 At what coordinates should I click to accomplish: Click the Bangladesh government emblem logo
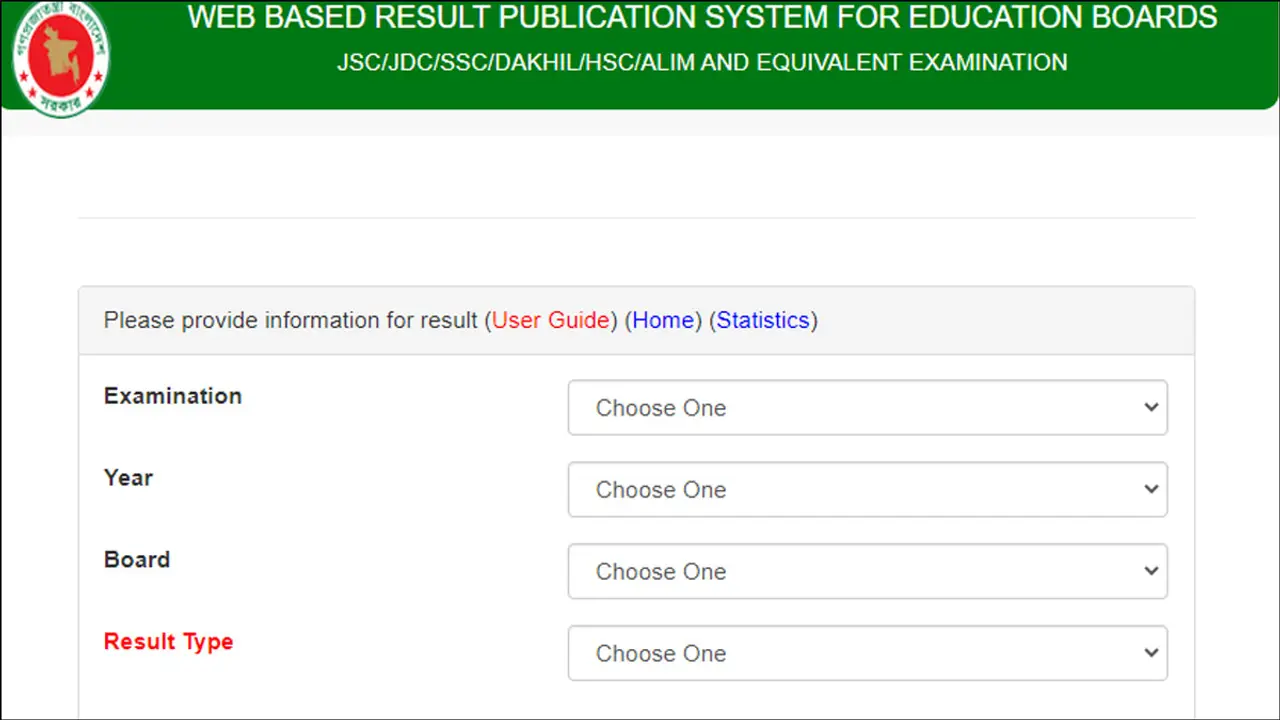click(61, 57)
